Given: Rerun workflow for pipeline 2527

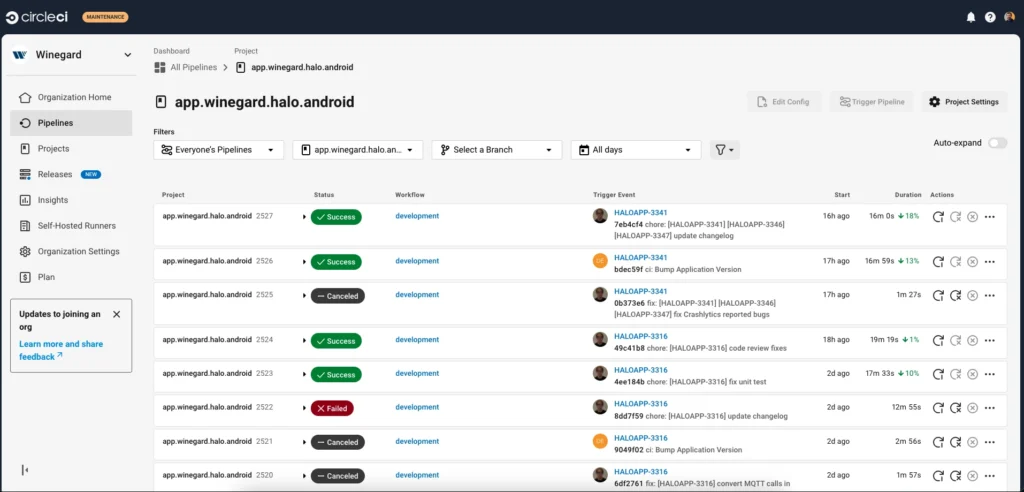Looking at the screenshot, I should coord(938,217).
